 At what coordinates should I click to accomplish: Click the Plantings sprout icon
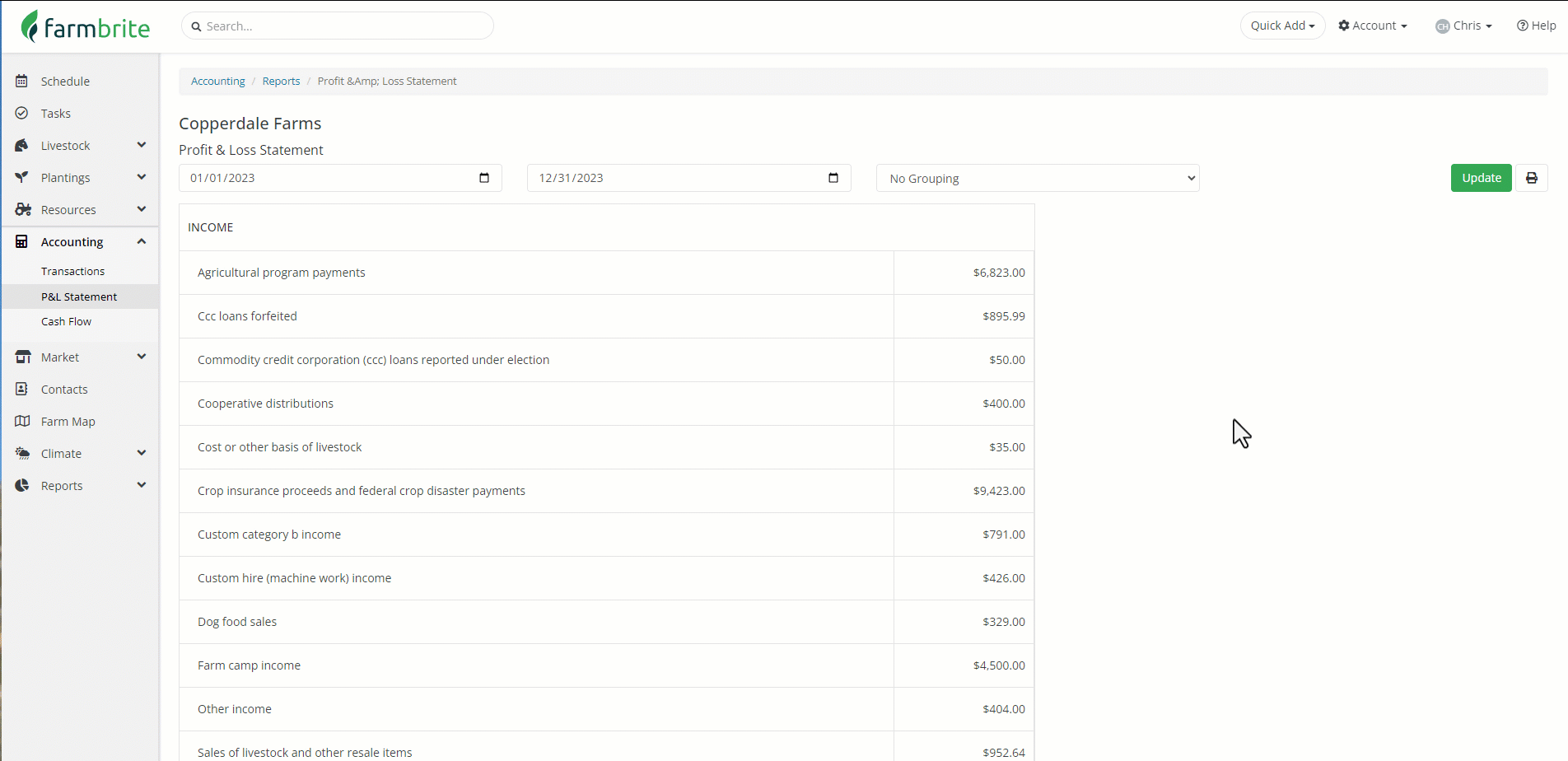(21, 177)
